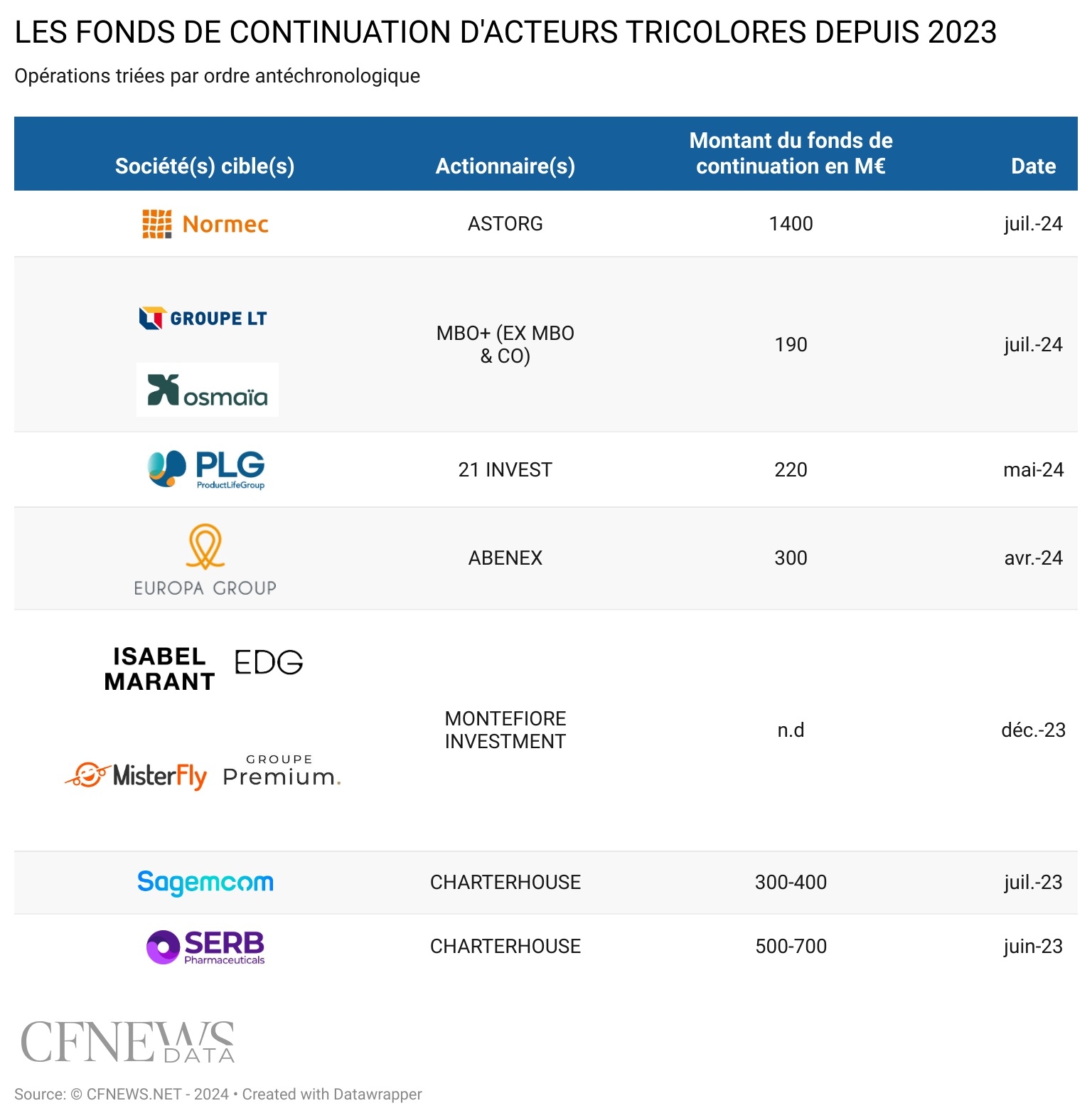Select the SERB Pharmaceuticals logo
The height and width of the screenshot is (1118, 1092).
(x=205, y=947)
